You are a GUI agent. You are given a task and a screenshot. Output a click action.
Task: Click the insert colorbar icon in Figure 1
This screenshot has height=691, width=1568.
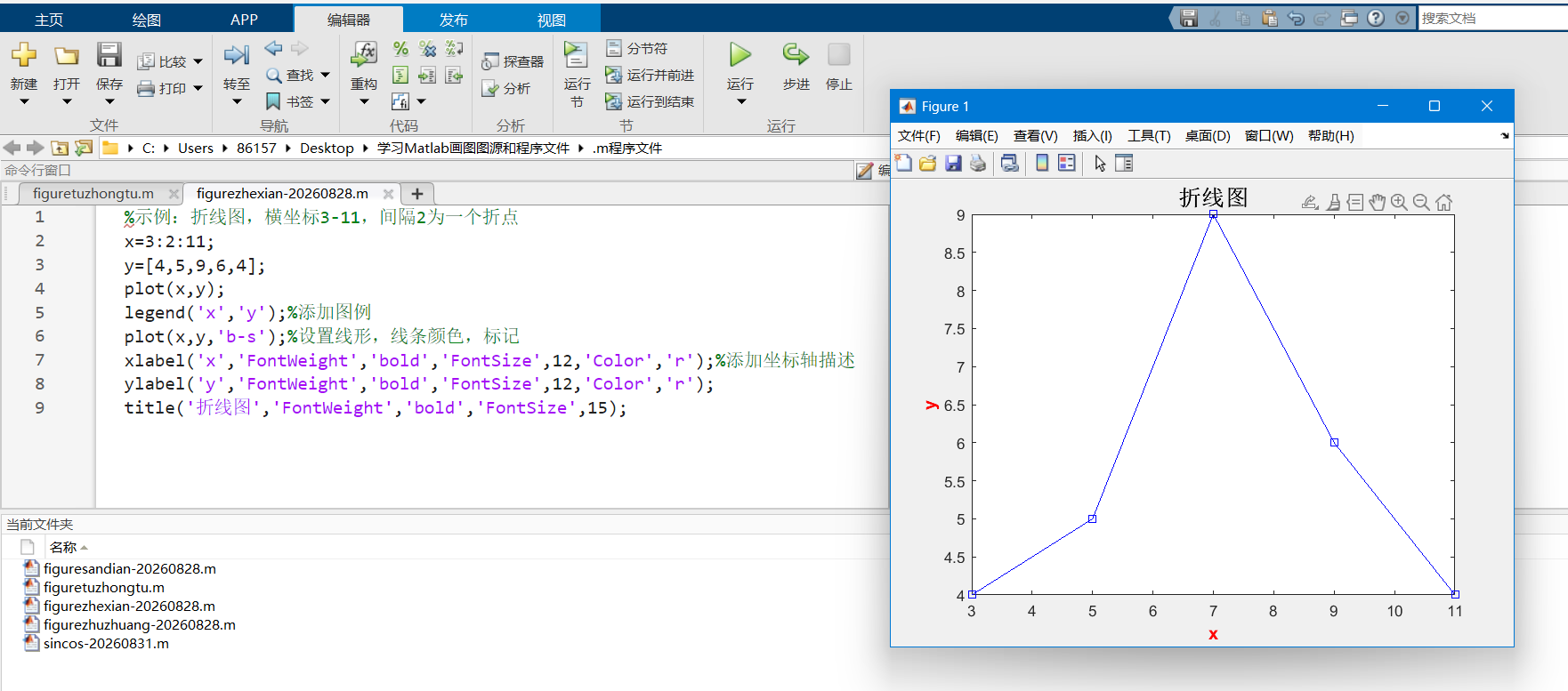(x=1042, y=164)
